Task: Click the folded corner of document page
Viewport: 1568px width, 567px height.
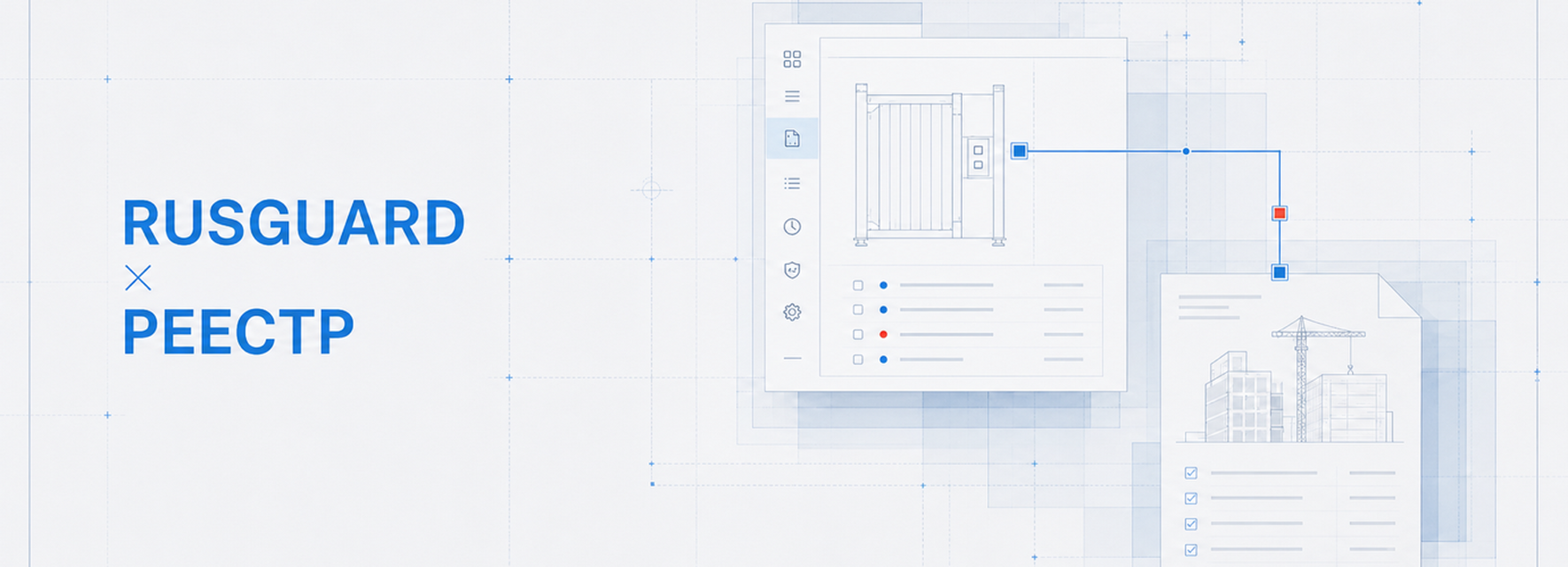Action: (1398, 296)
